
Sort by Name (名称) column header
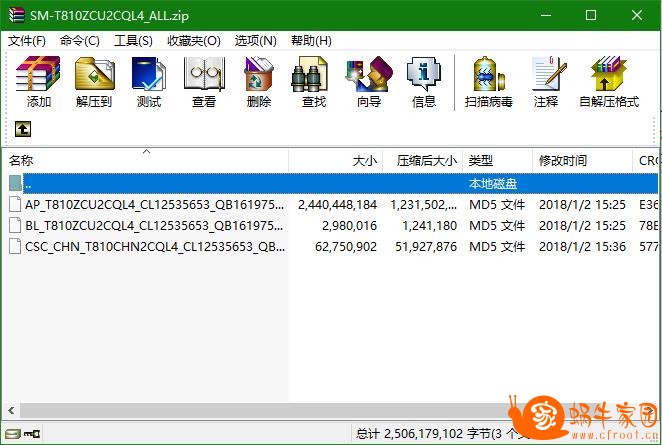(x=145, y=160)
